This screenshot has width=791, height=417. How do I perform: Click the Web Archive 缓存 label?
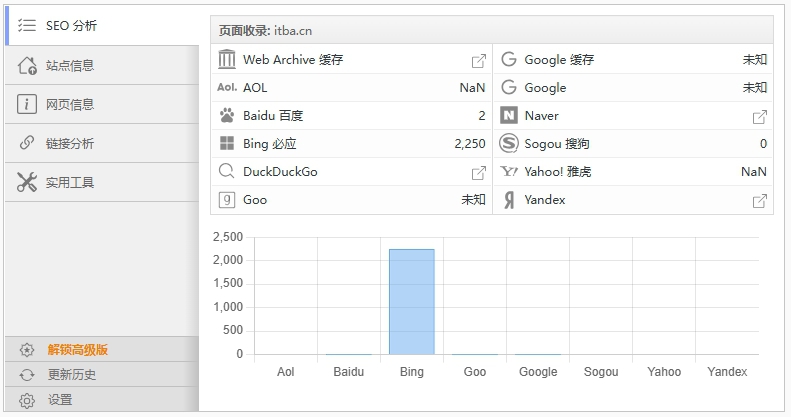click(293, 59)
